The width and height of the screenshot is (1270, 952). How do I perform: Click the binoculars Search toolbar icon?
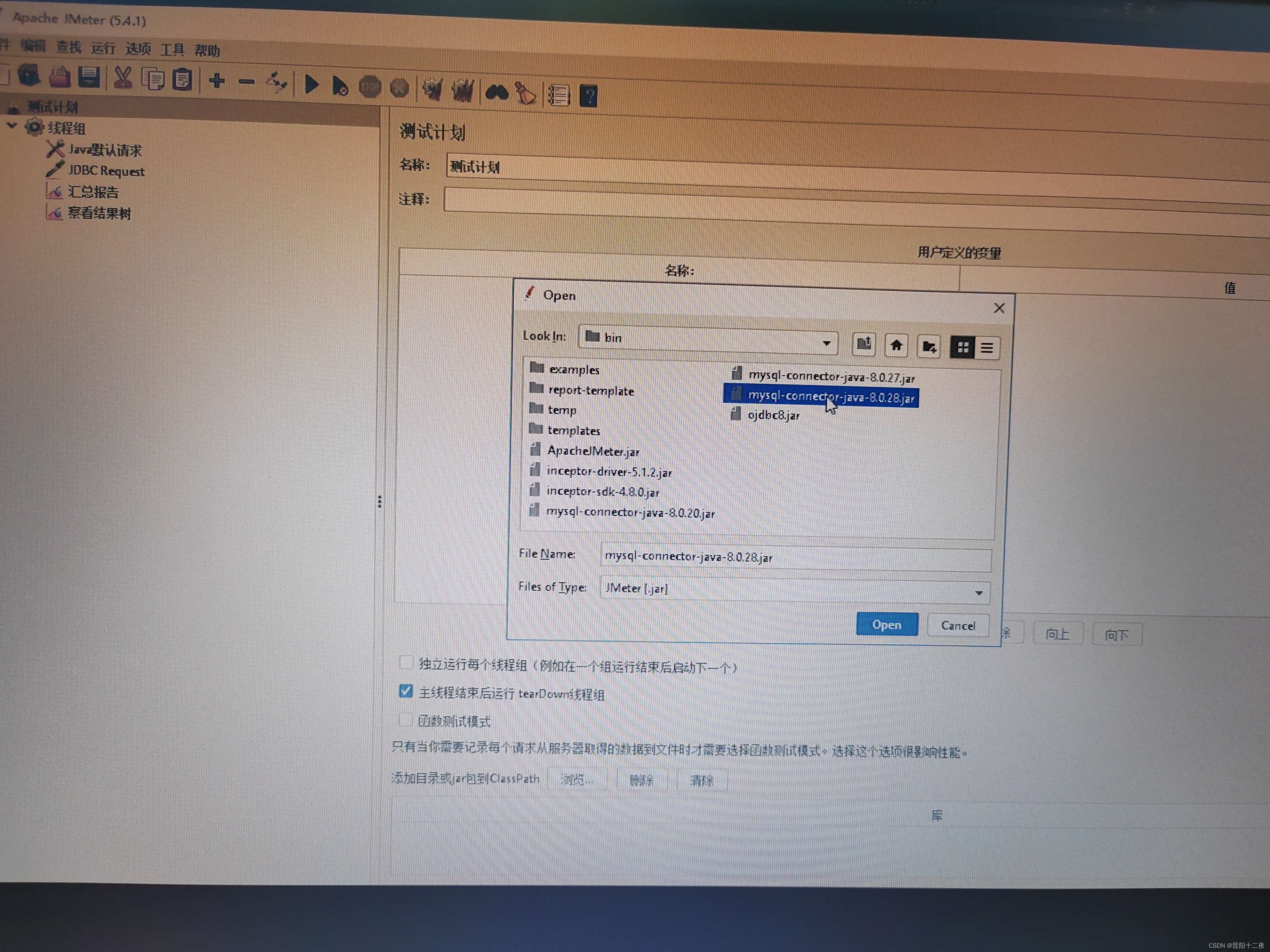click(x=497, y=92)
